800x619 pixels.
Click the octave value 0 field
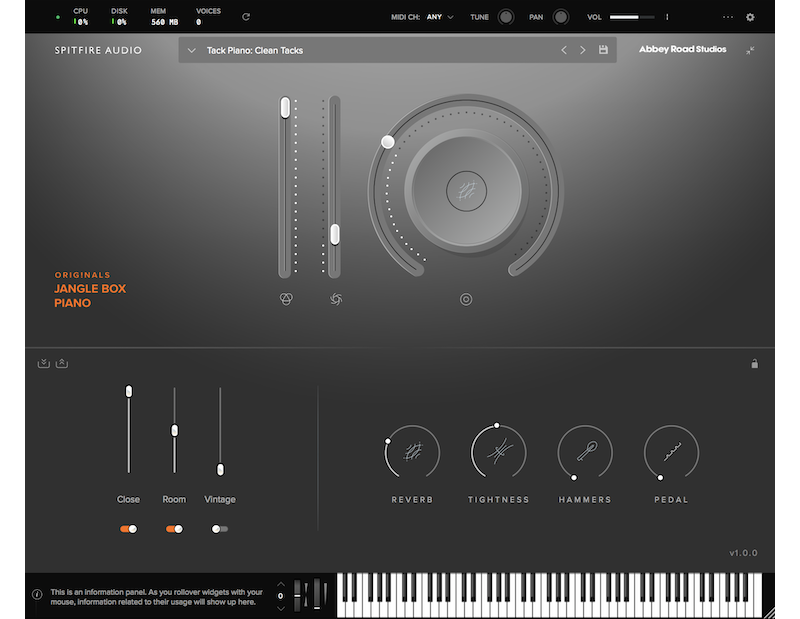pyautogui.click(x=281, y=596)
